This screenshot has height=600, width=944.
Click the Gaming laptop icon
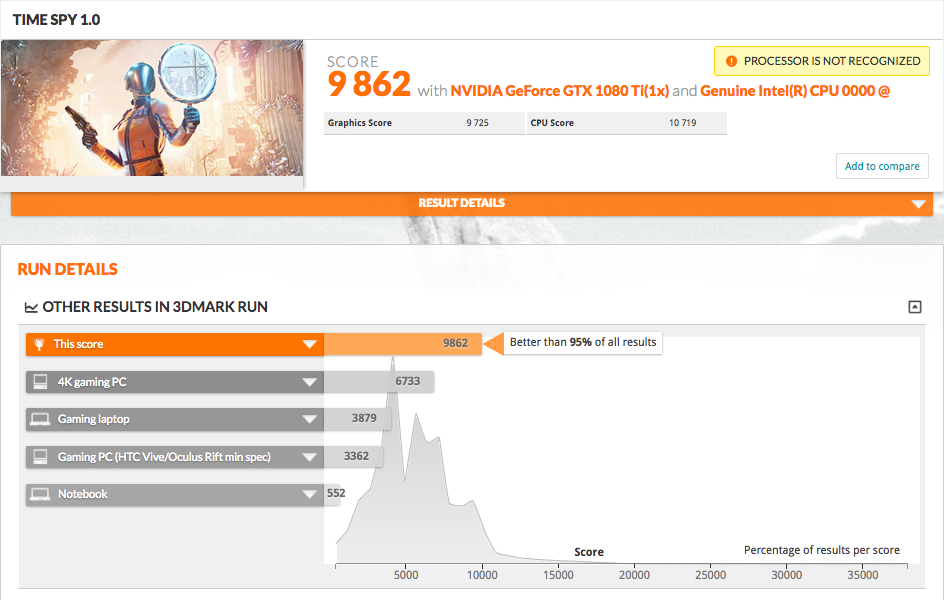click(x=40, y=419)
